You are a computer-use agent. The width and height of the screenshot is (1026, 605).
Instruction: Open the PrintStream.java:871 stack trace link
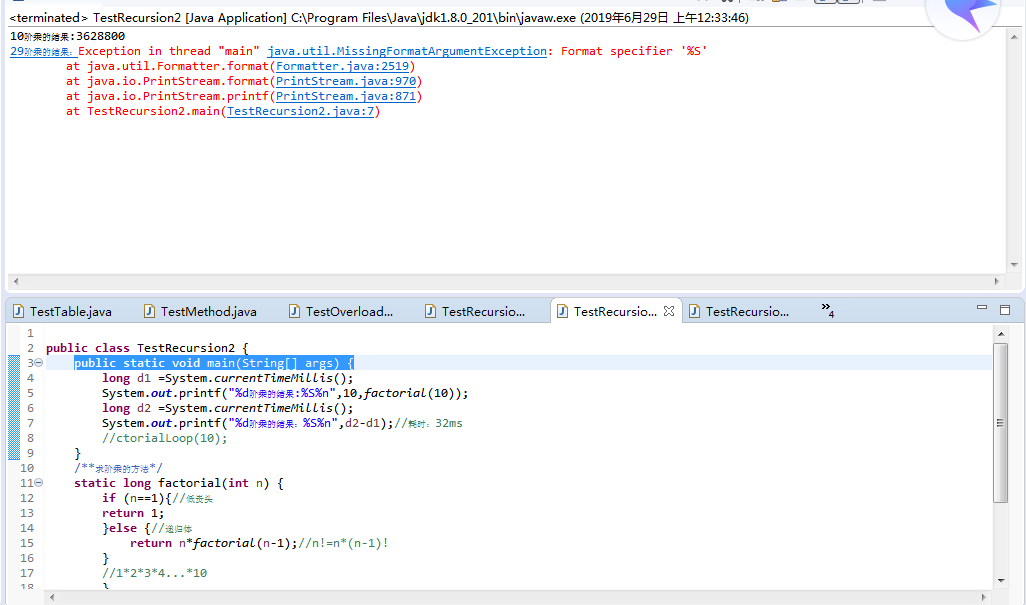tap(345, 96)
